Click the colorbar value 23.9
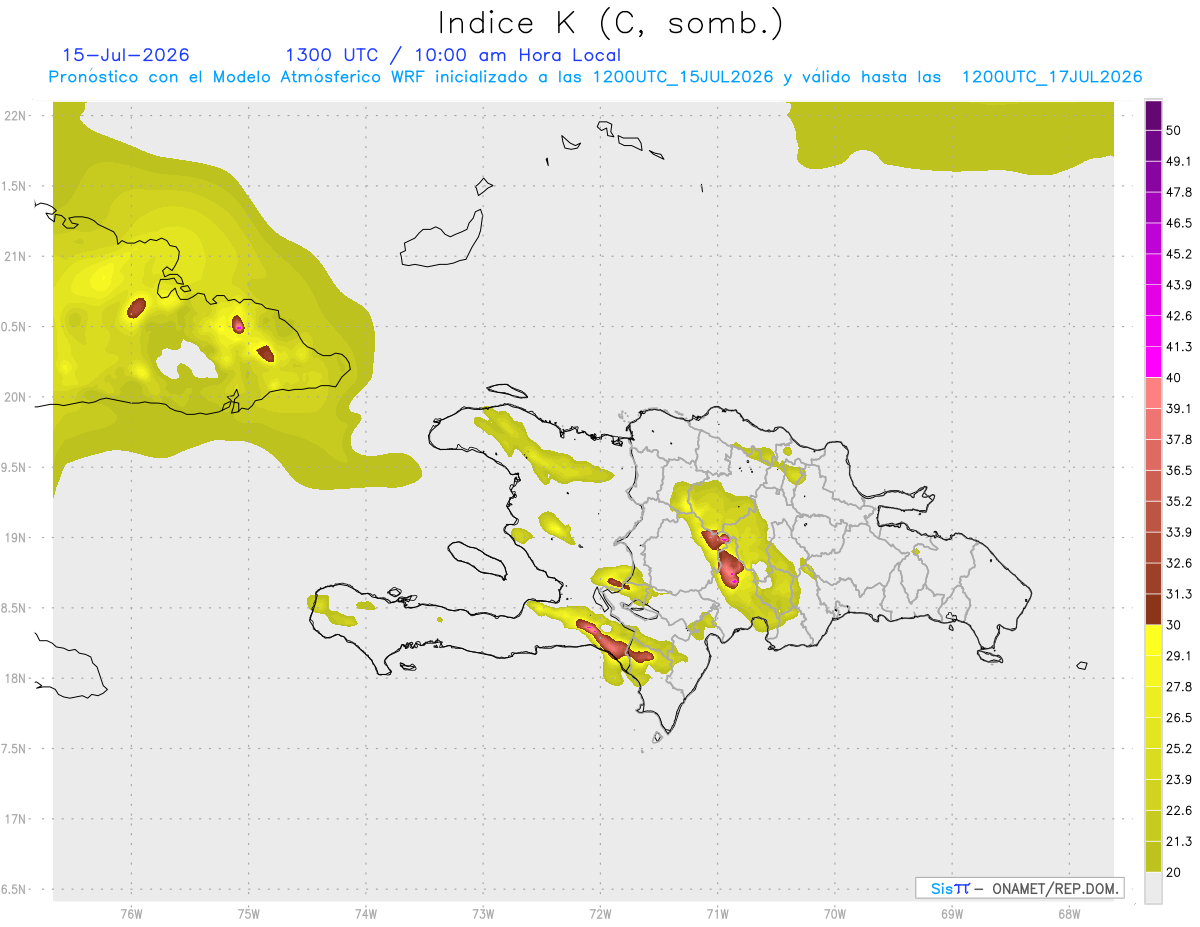This screenshot has height=927, width=1200. click(1179, 780)
